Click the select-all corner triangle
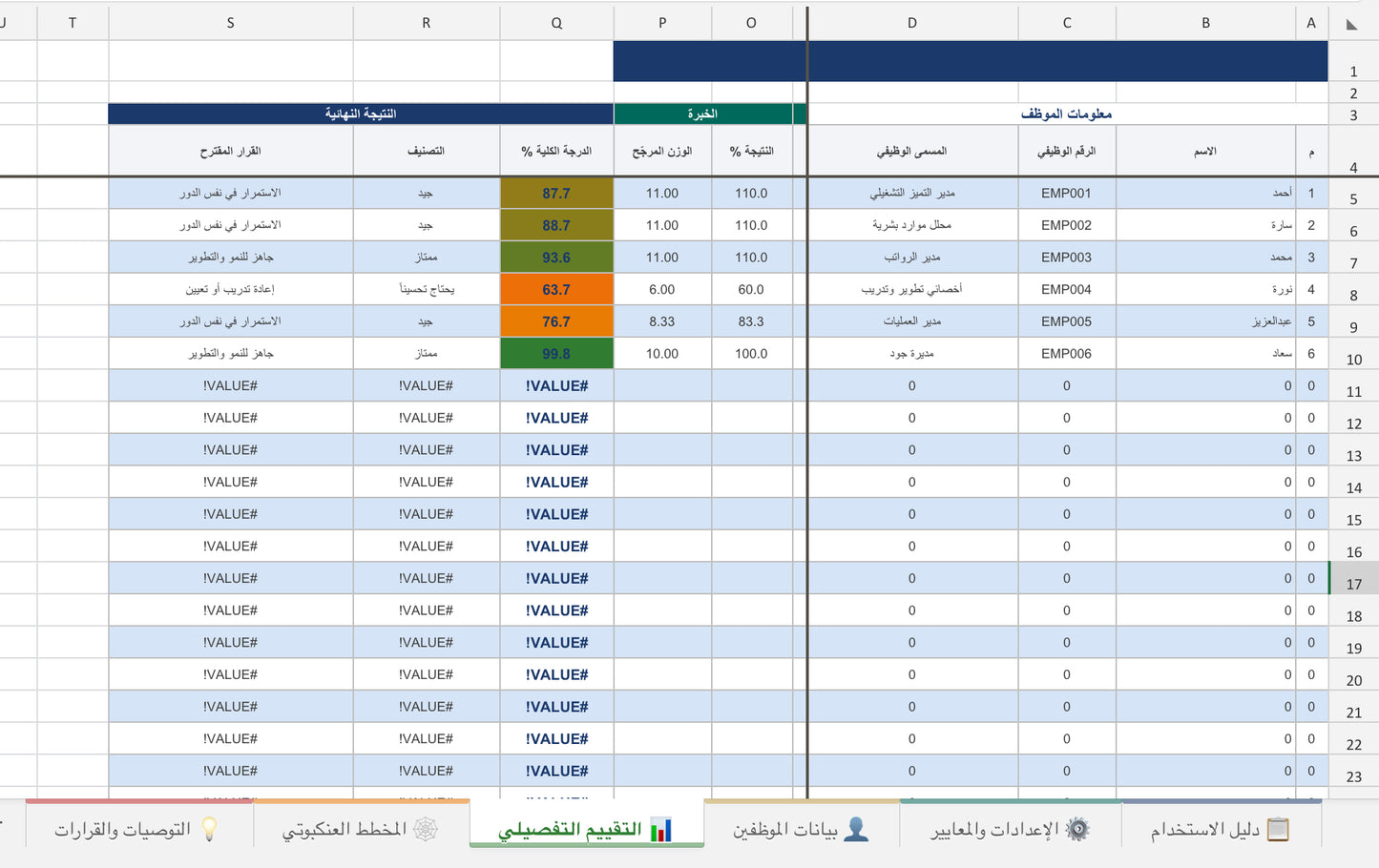 tap(1352, 24)
